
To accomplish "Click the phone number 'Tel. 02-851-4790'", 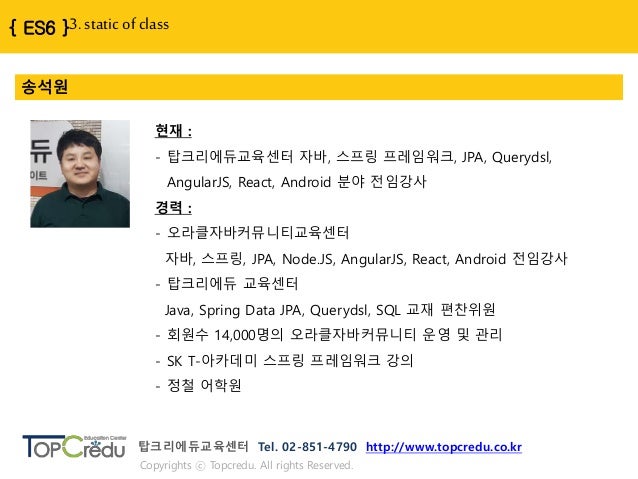I will coord(307,447).
